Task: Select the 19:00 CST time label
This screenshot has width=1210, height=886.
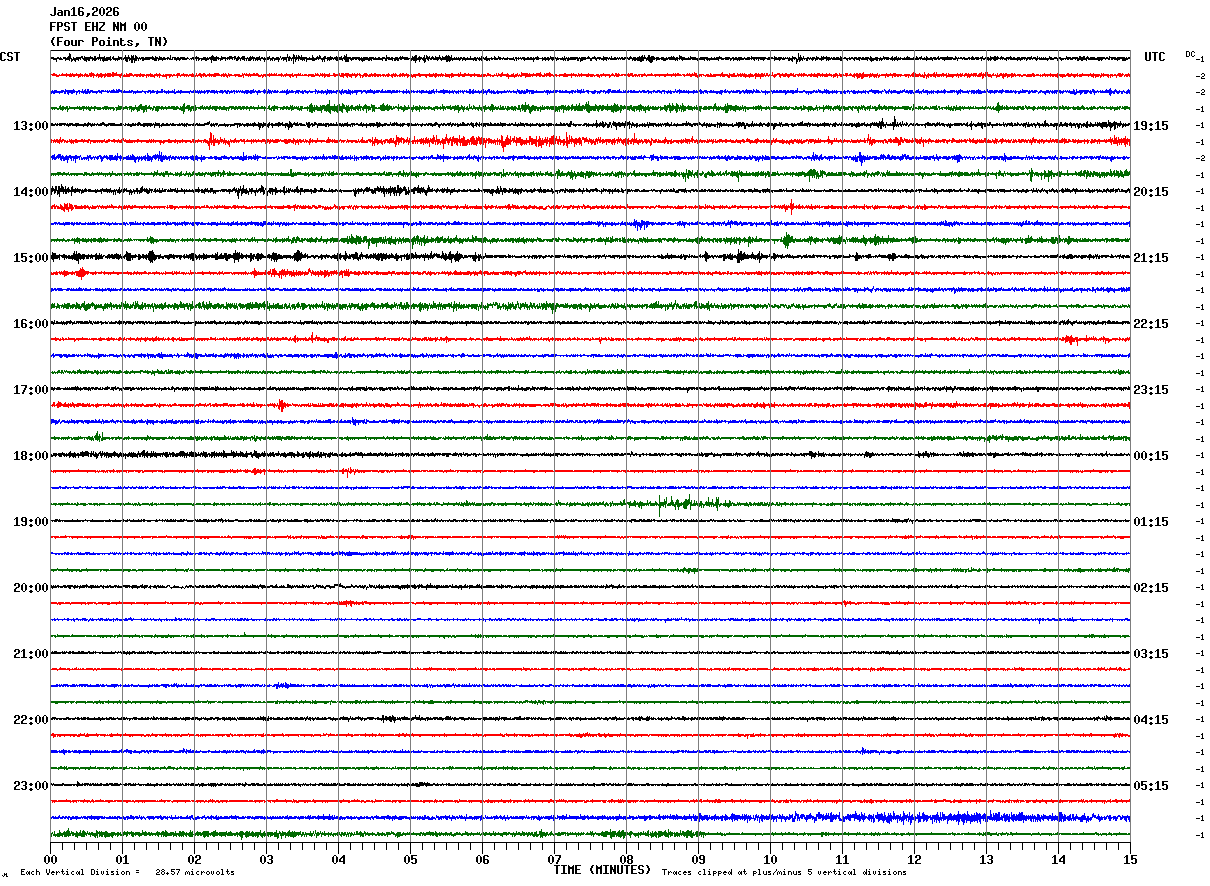Action: pyautogui.click(x=31, y=522)
